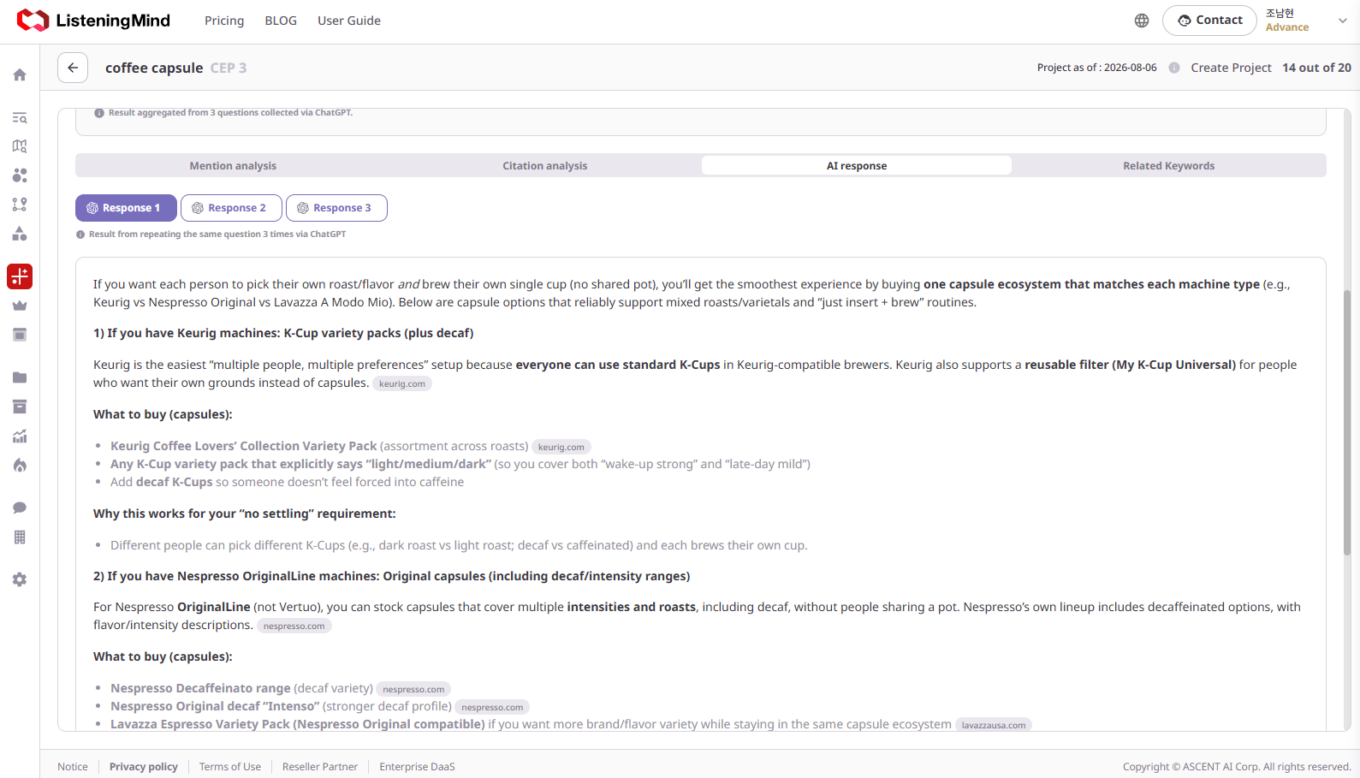The height and width of the screenshot is (778, 1360).
Task: Click the '14 out of 20' project count
Action: (1316, 68)
